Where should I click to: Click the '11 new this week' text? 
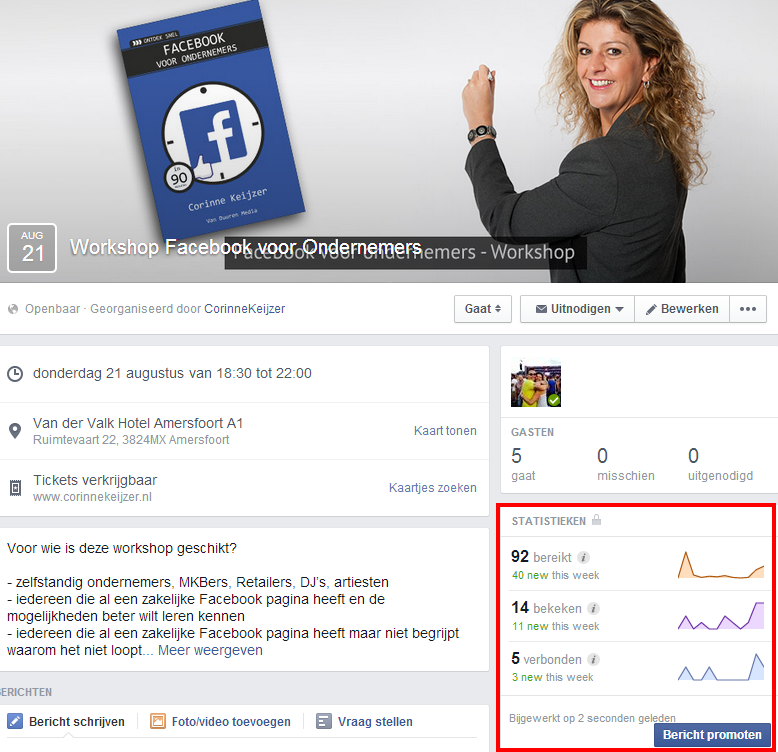click(x=556, y=626)
